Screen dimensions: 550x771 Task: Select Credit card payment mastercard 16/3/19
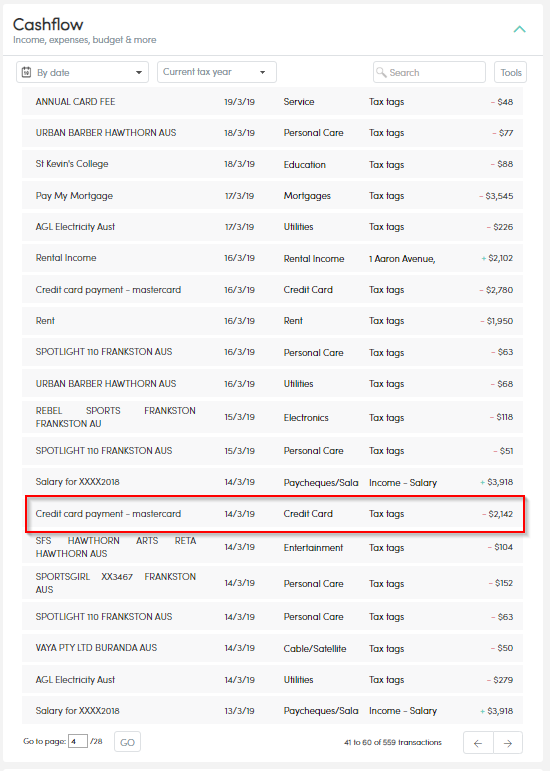tap(272, 290)
